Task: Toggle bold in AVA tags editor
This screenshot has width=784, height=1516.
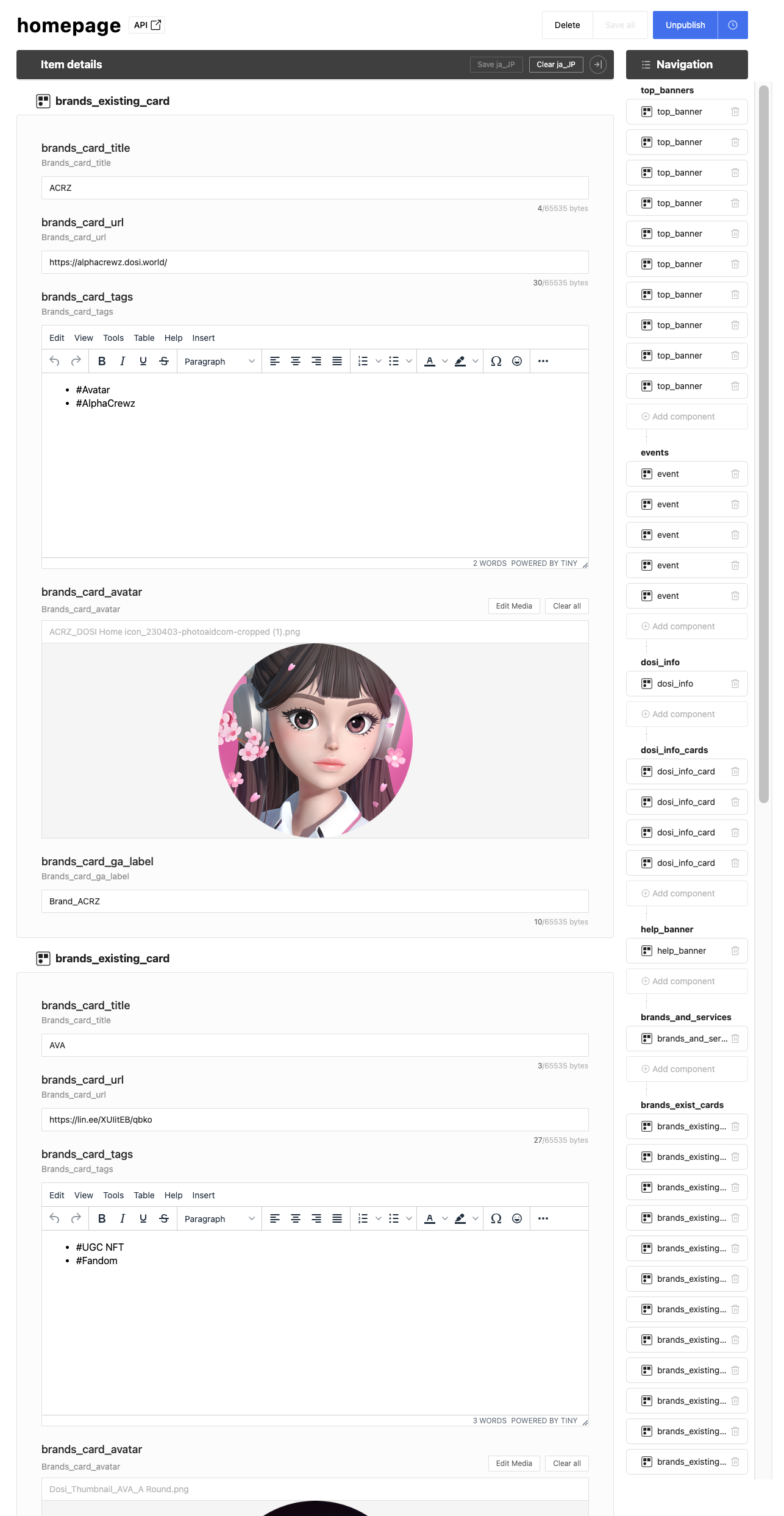Action: tap(102, 1218)
